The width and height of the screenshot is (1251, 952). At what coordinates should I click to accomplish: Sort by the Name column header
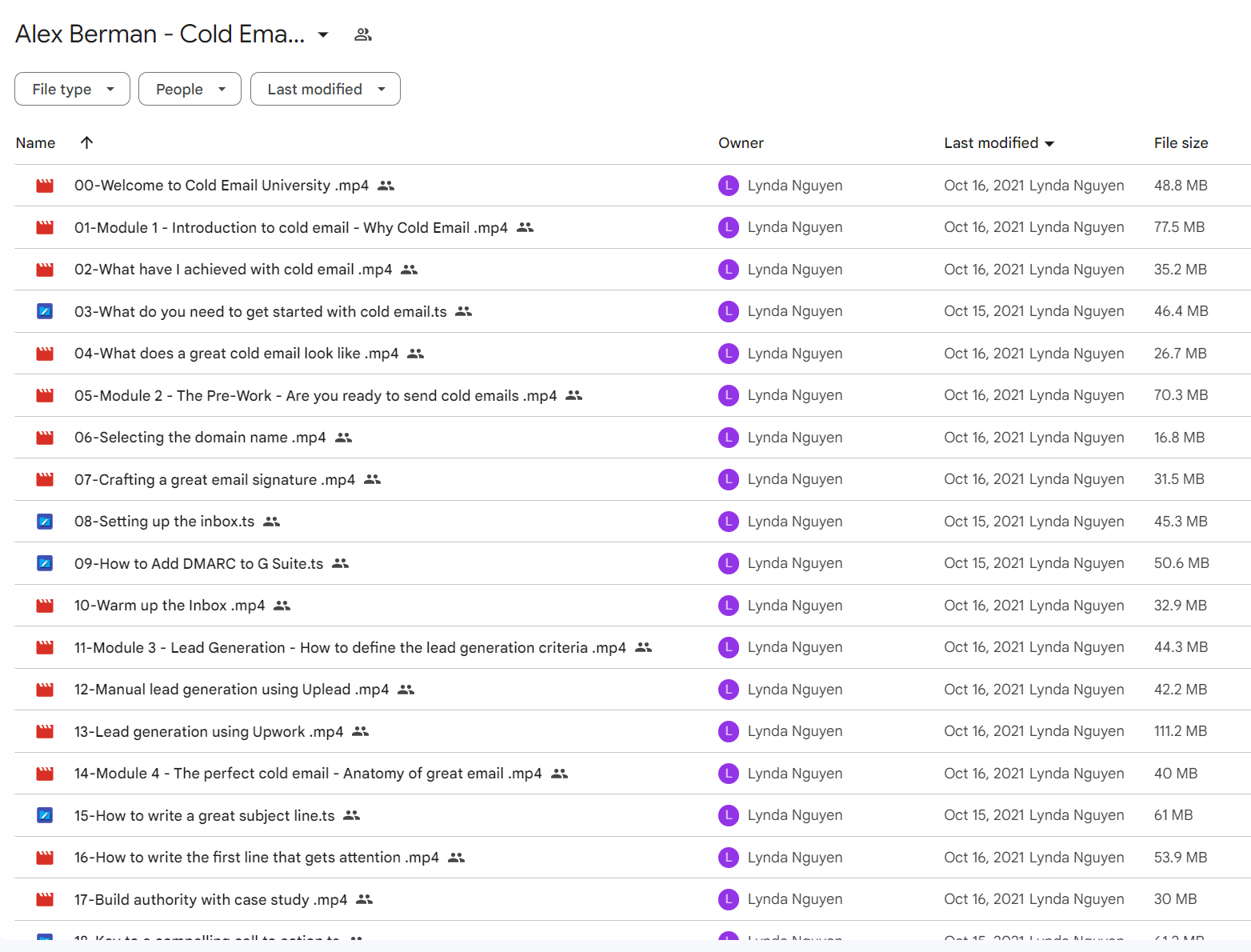coord(36,143)
